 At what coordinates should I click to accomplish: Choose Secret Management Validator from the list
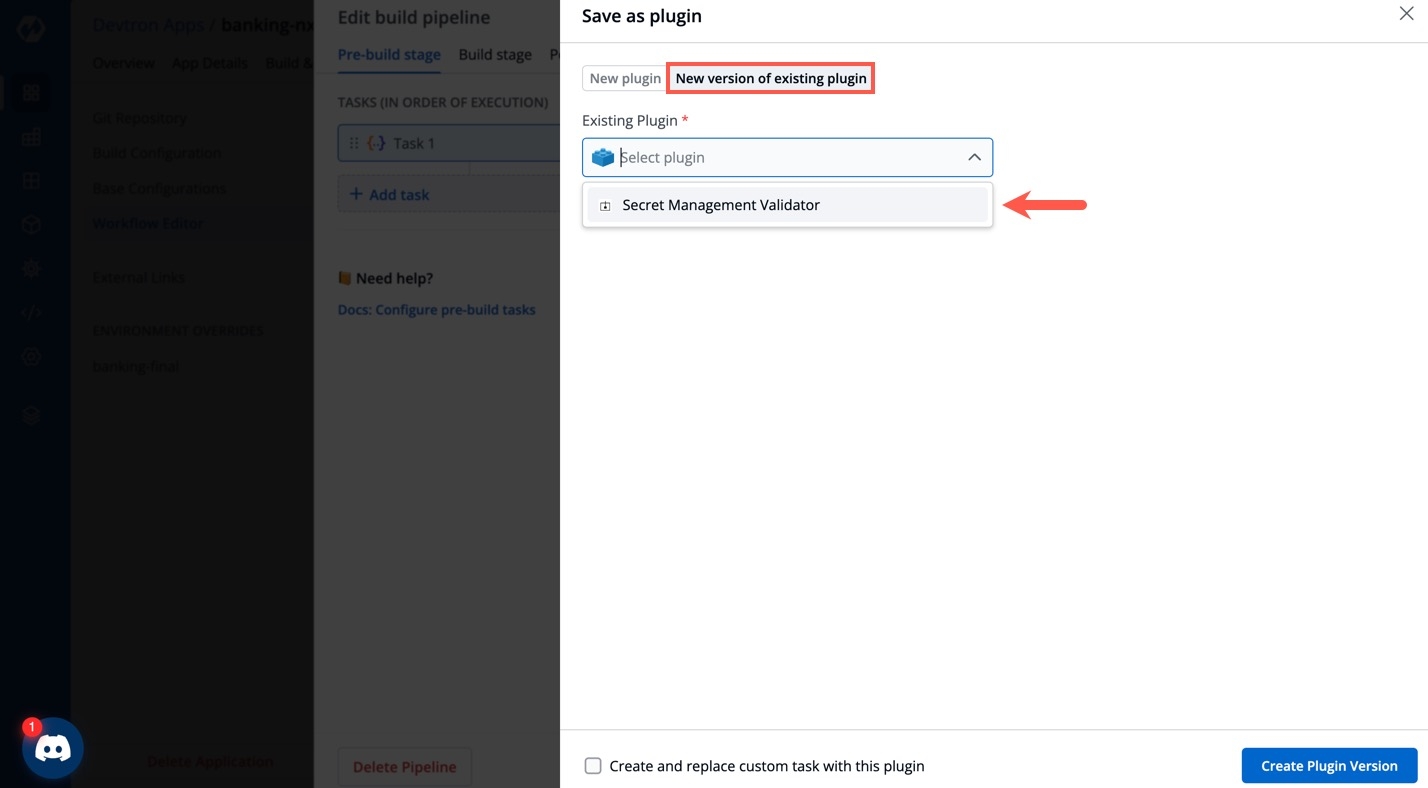click(721, 205)
